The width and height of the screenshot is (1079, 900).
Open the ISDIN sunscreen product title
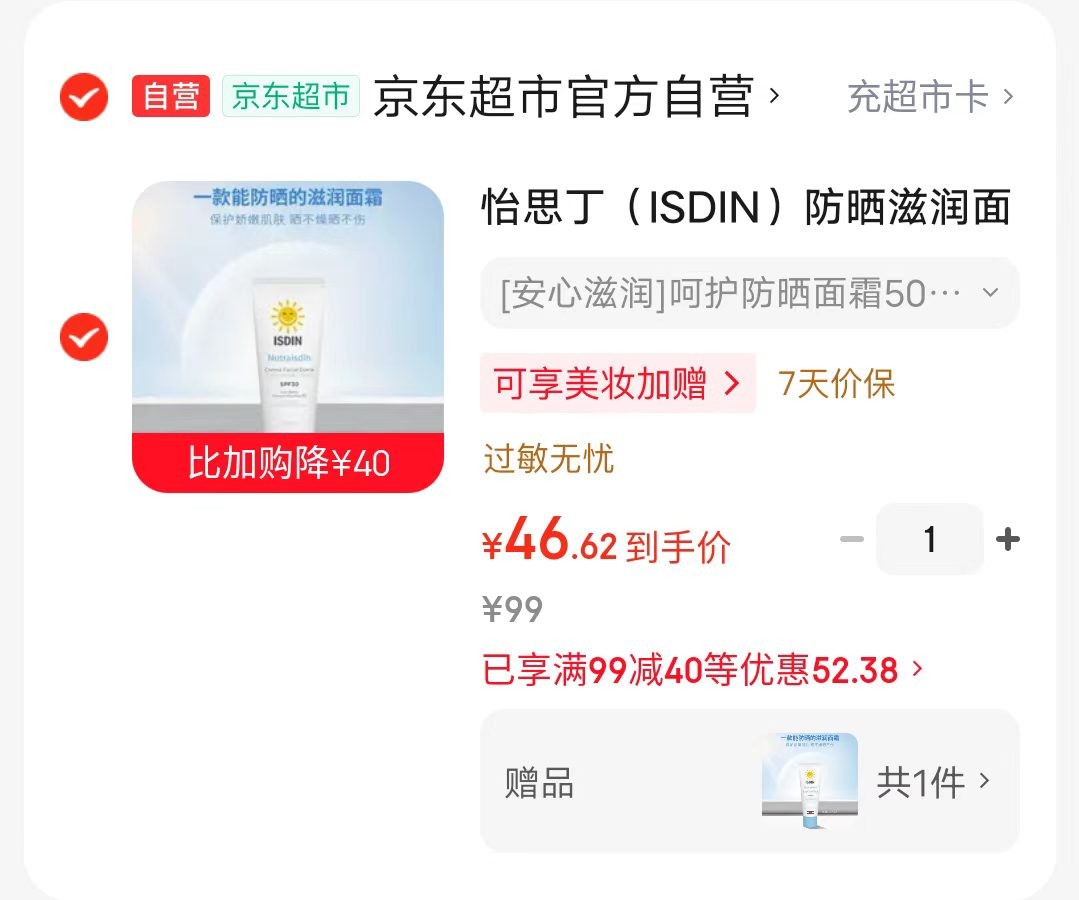[745, 209]
